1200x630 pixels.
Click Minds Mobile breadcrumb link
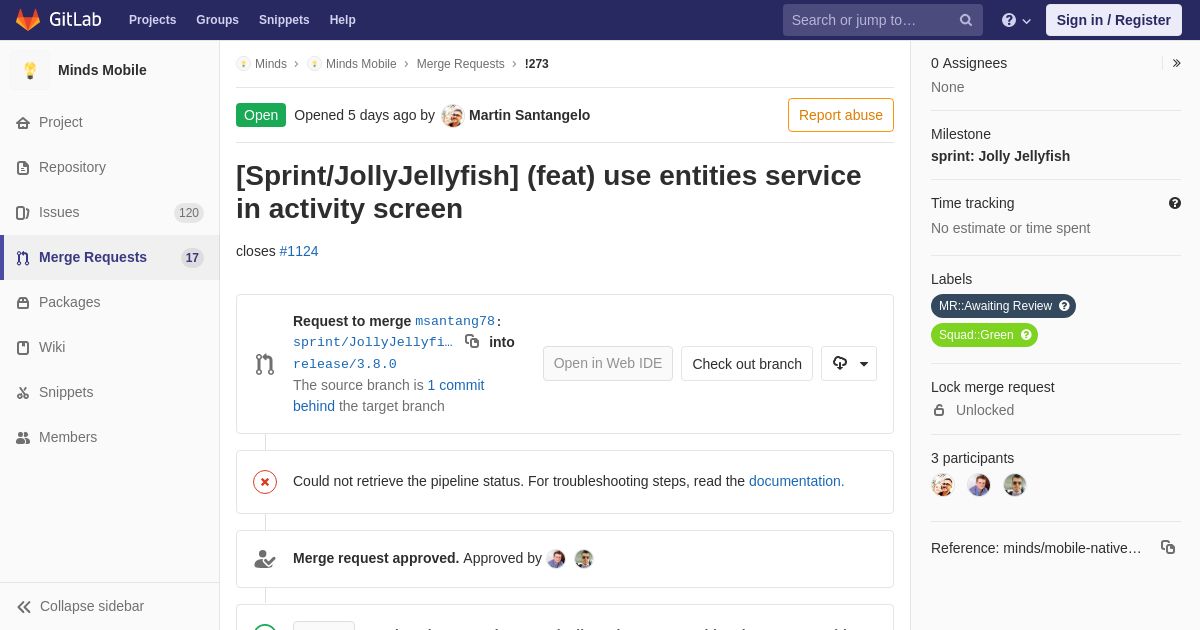coord(361,64)
